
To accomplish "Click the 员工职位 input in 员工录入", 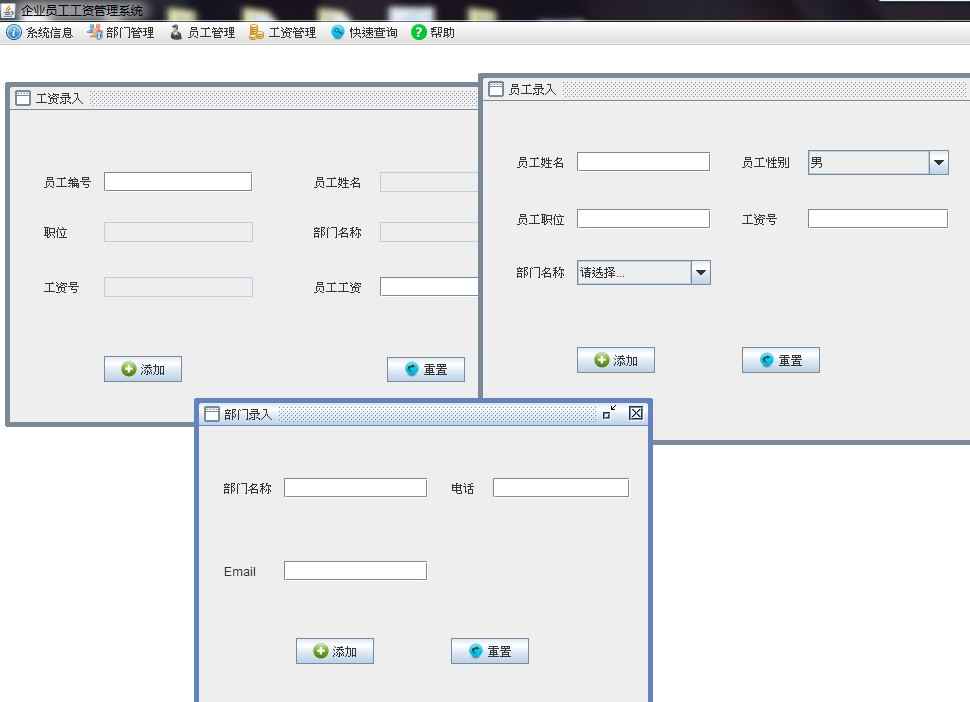I will [643, 218].
